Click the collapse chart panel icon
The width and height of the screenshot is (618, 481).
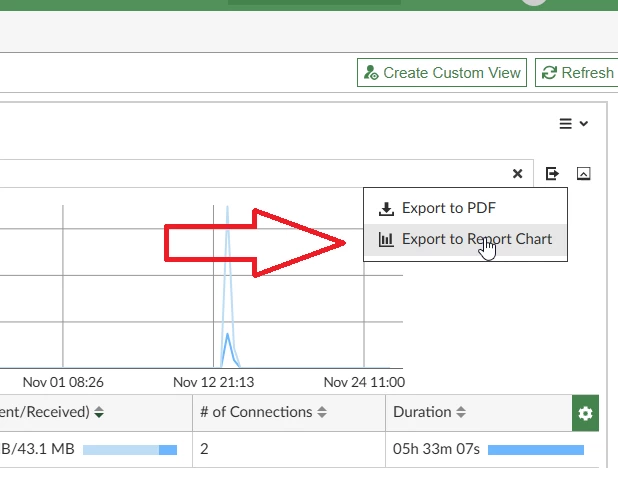point(584,173)
